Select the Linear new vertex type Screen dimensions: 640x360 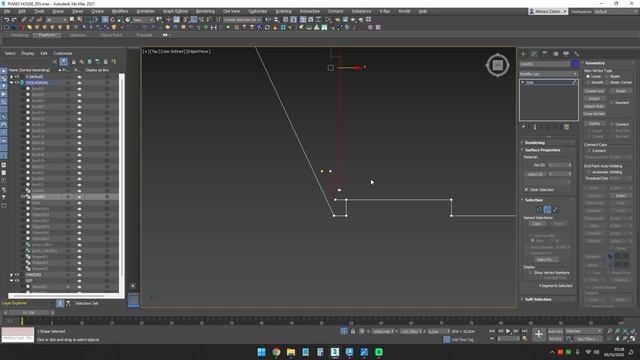point(588,76)
